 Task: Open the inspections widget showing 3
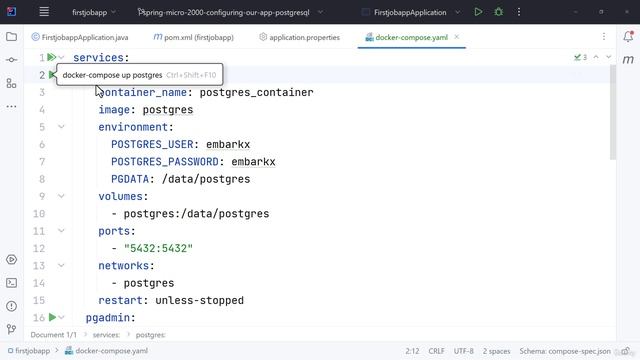click(580, 57)
